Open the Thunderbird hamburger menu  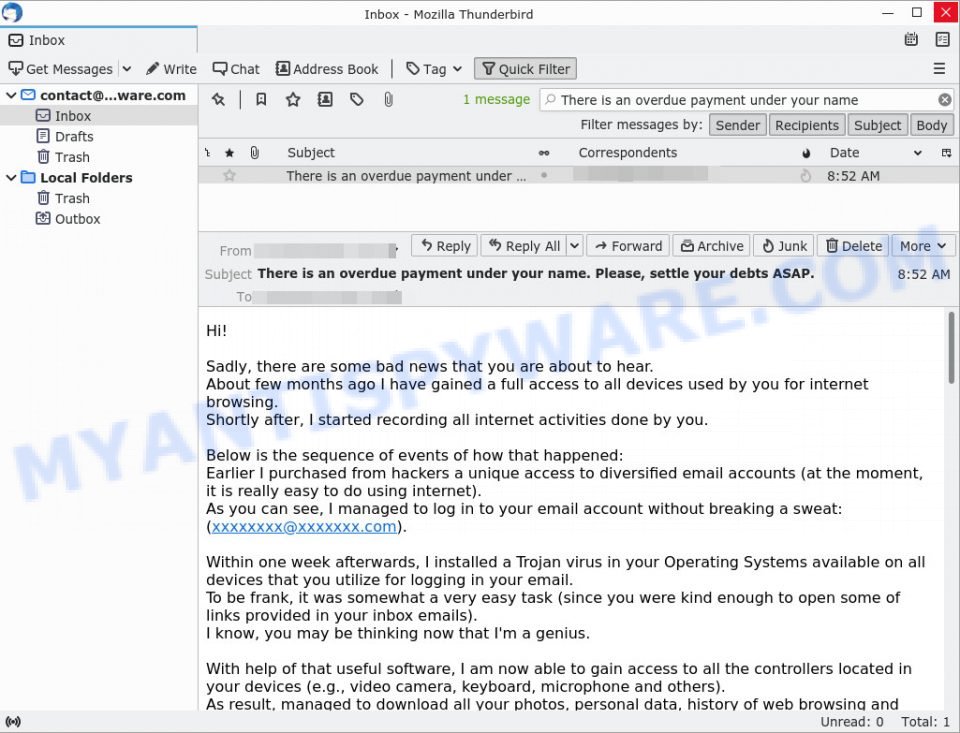click(939, 69)
